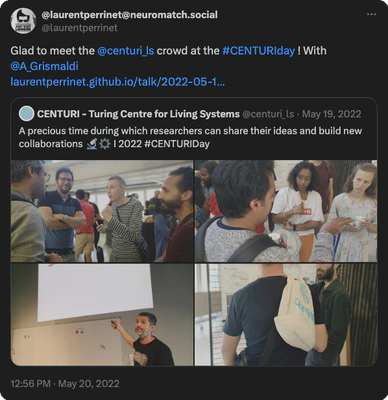Image resolution: width=388 pixels, height=400 pixels.
Task: Click the microscope emoji in the quoted tweet
Action: click(x=92, y=144)
